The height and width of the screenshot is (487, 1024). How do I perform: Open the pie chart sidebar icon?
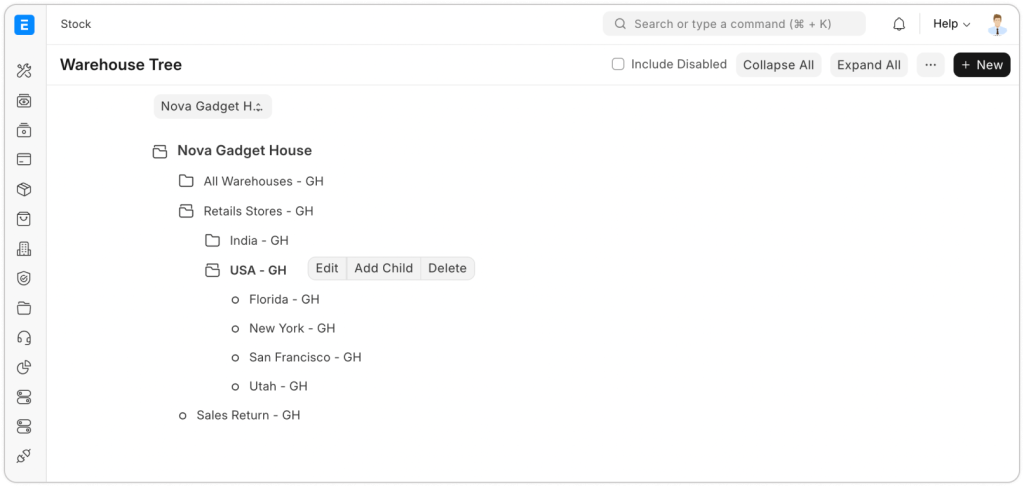click(24, 367)
